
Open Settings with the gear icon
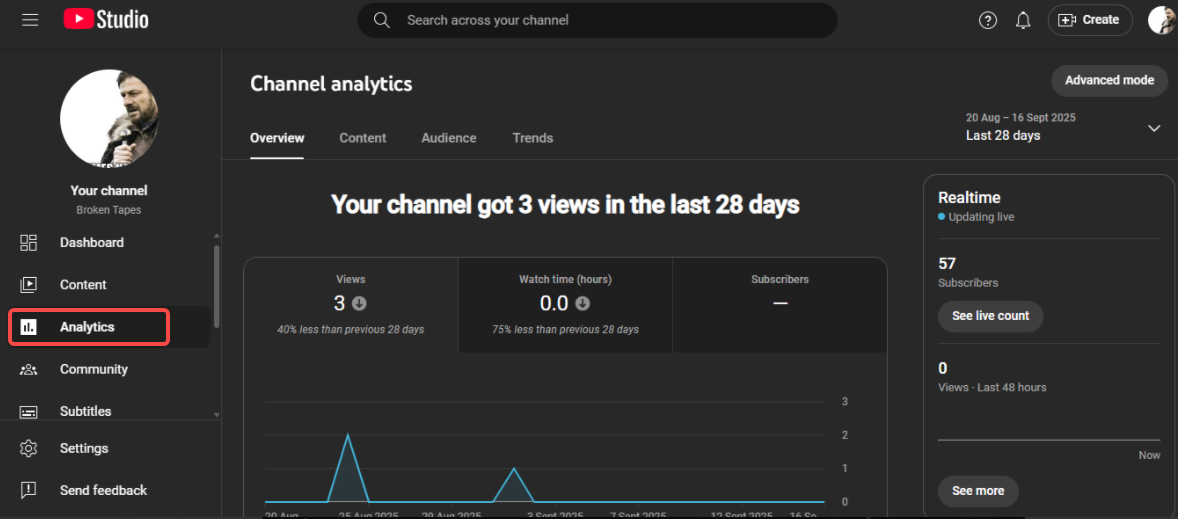83,448
